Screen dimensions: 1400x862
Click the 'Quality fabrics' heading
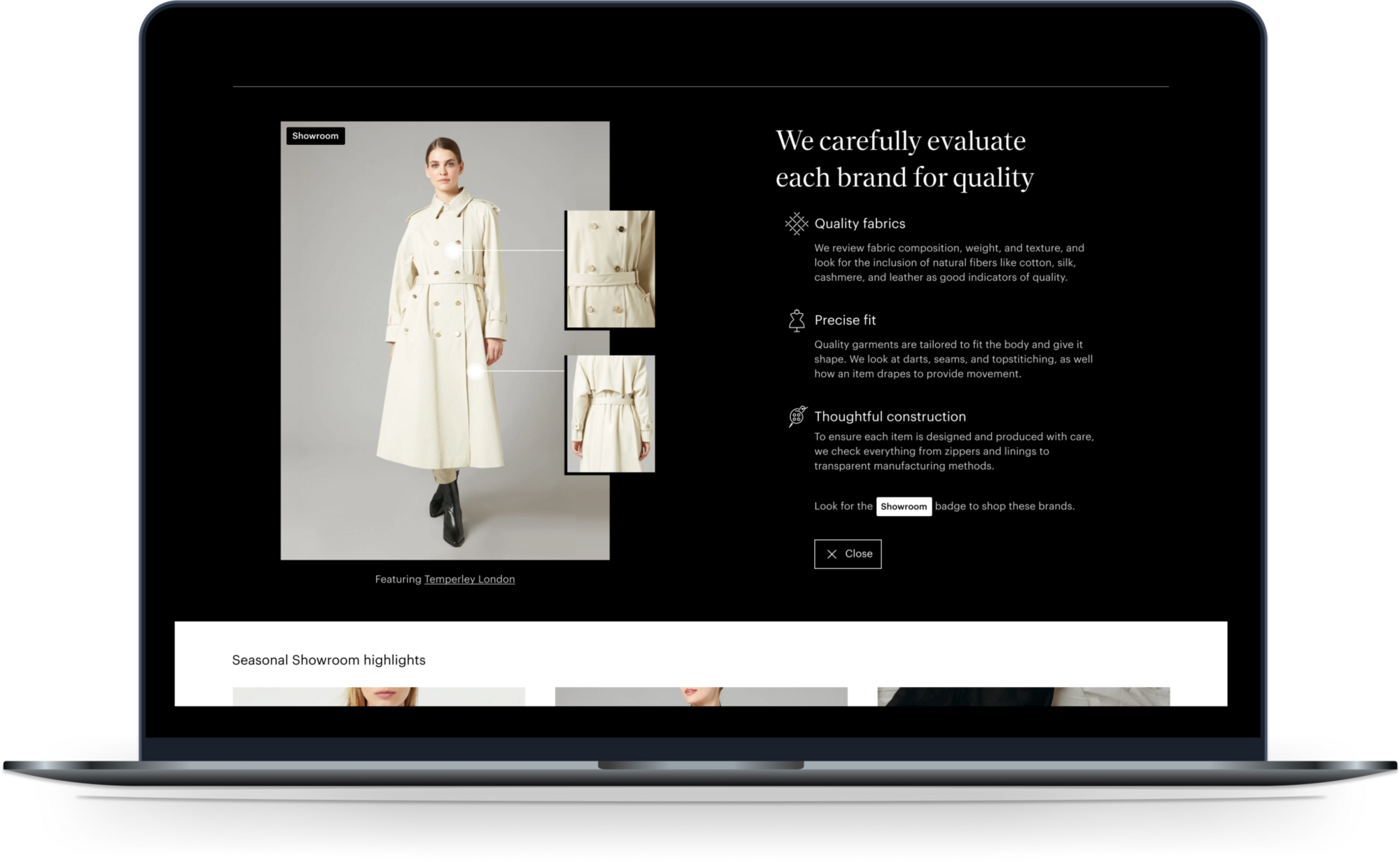(x=860, y=223)
